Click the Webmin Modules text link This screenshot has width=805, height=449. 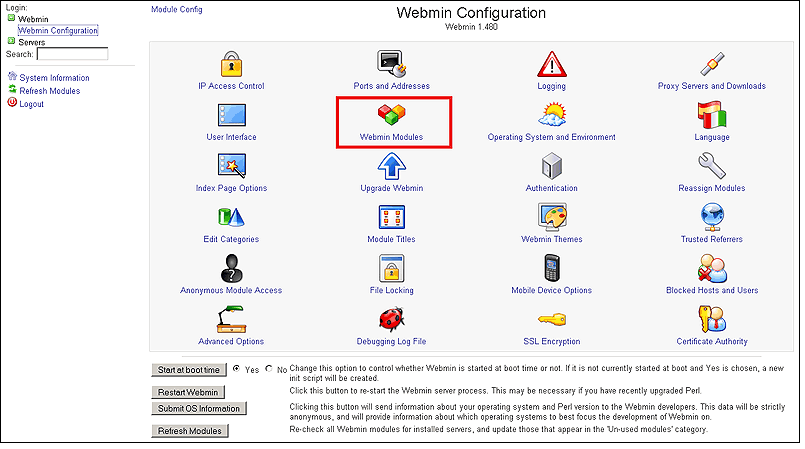tap(392, 137)
